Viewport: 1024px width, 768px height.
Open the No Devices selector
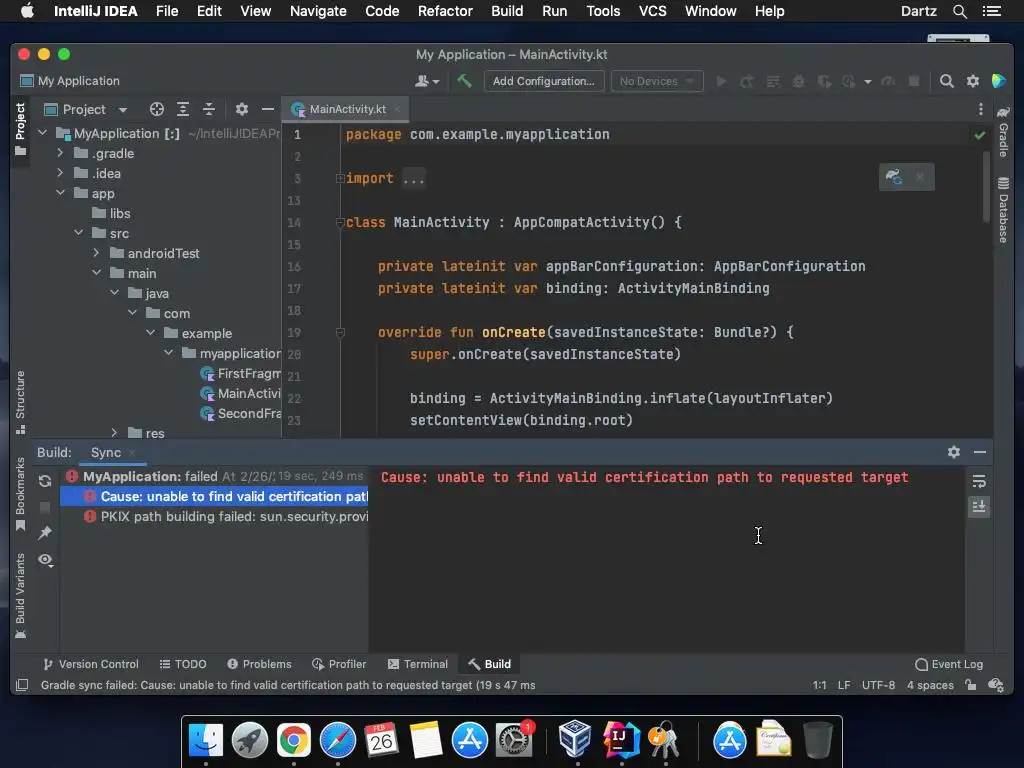(x=656, y=81)
